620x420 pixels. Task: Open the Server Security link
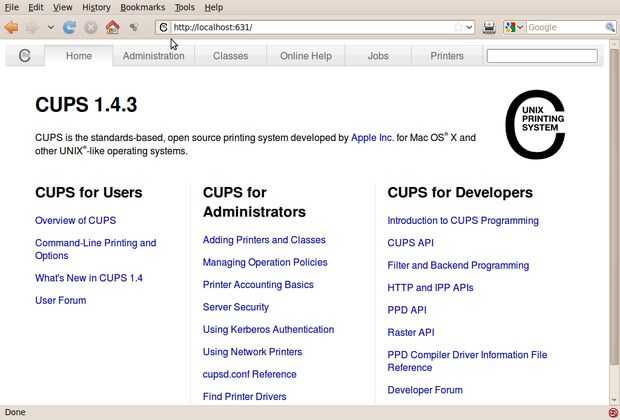236,307
